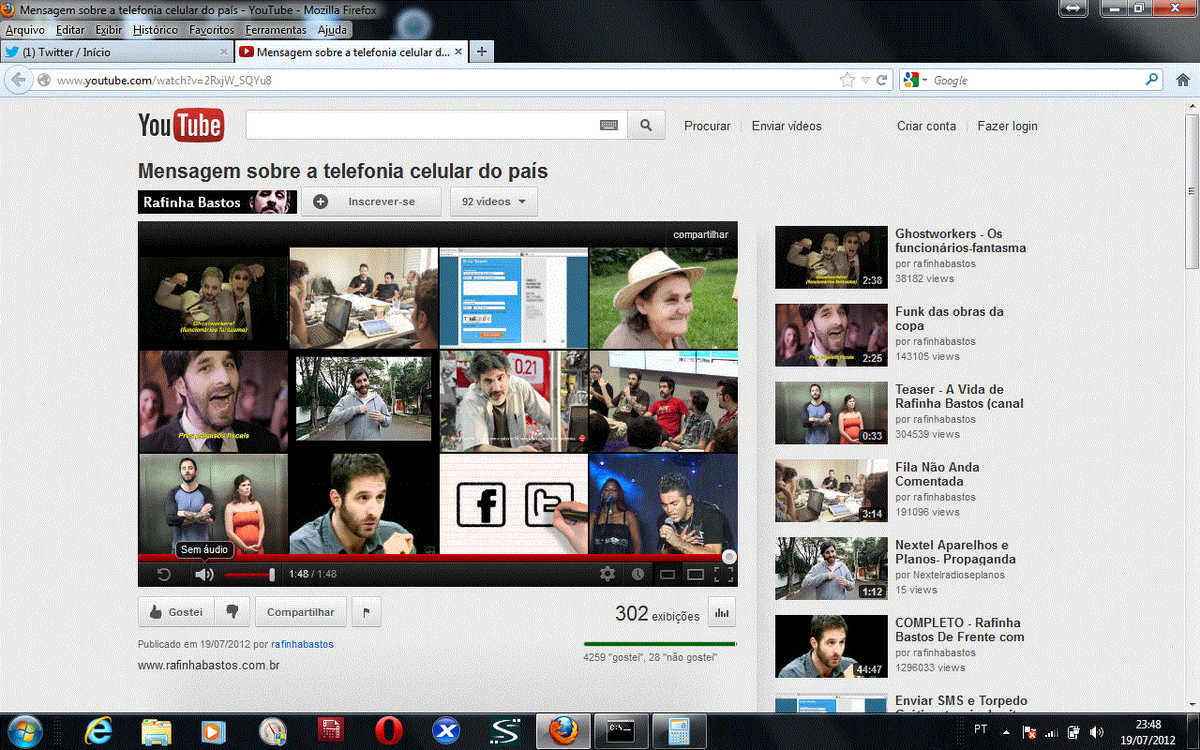Switch to large player size
The image size is (1200, 750).
tap(695, 574)
